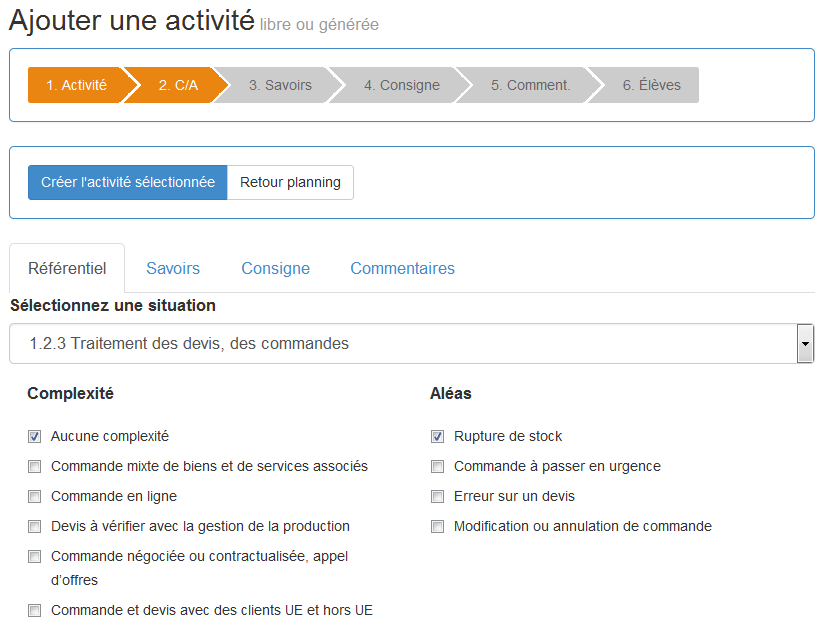Select wizard step 2. C/A
Image resolution: width=821 pixels, height=626 pixels.
[x=178, y=85]
